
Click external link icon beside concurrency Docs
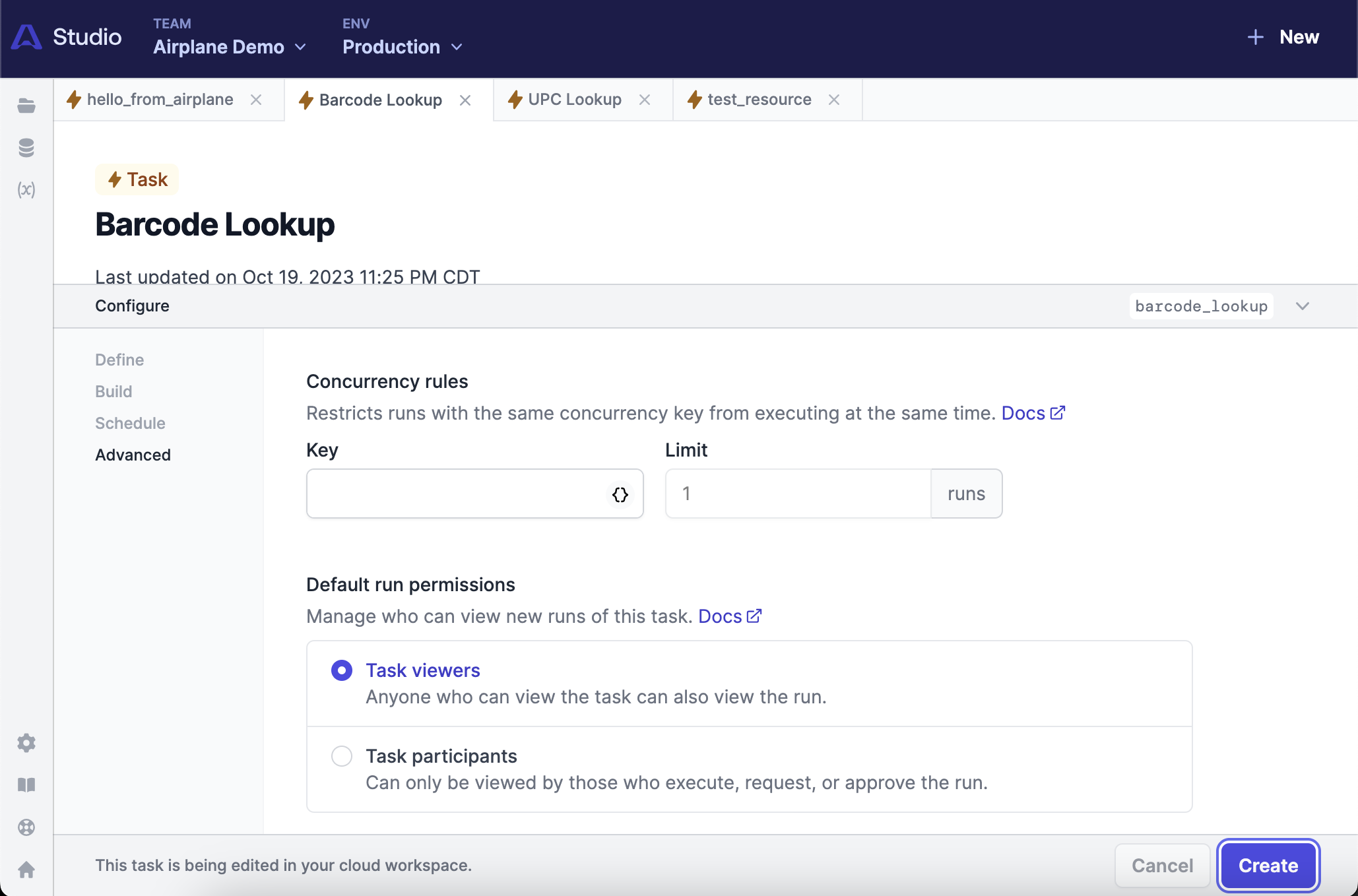(1058, 412)
